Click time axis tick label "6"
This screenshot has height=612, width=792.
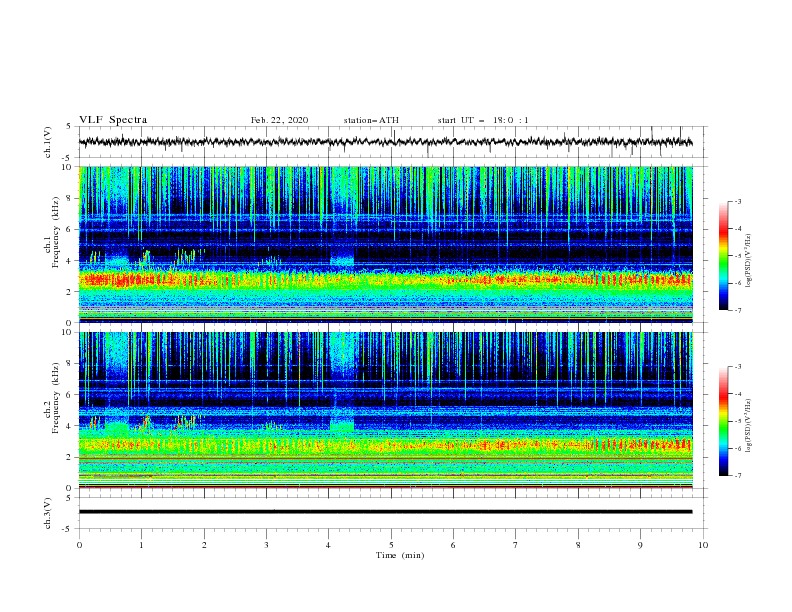point(453,545)
